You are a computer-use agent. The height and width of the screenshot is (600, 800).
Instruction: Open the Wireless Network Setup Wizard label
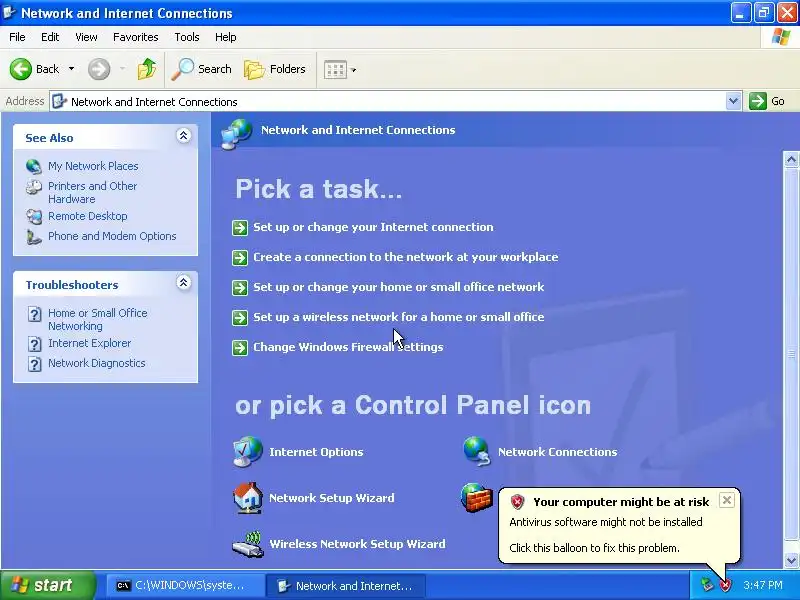tap(357, 544)
